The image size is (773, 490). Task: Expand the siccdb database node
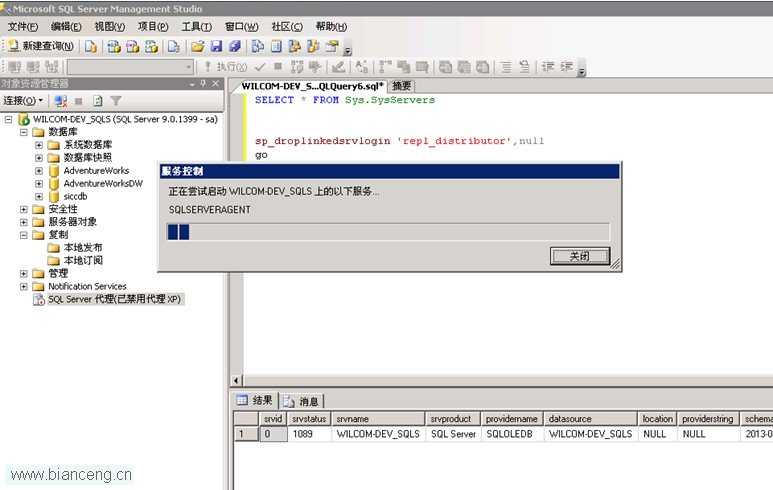point(39,196)
